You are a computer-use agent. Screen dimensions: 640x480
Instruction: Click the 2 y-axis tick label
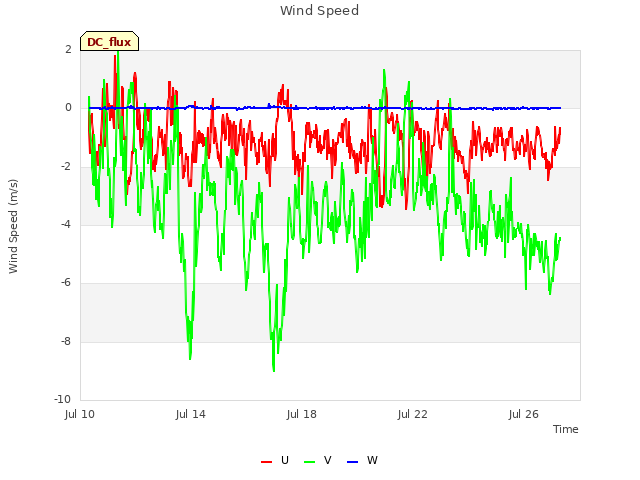point(68,49)
